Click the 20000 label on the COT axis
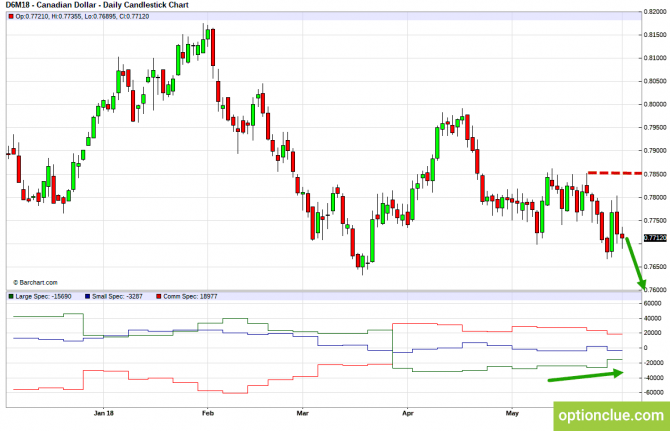Image resolution: width=670 pixels, height=431 pixels. [652, 333]
